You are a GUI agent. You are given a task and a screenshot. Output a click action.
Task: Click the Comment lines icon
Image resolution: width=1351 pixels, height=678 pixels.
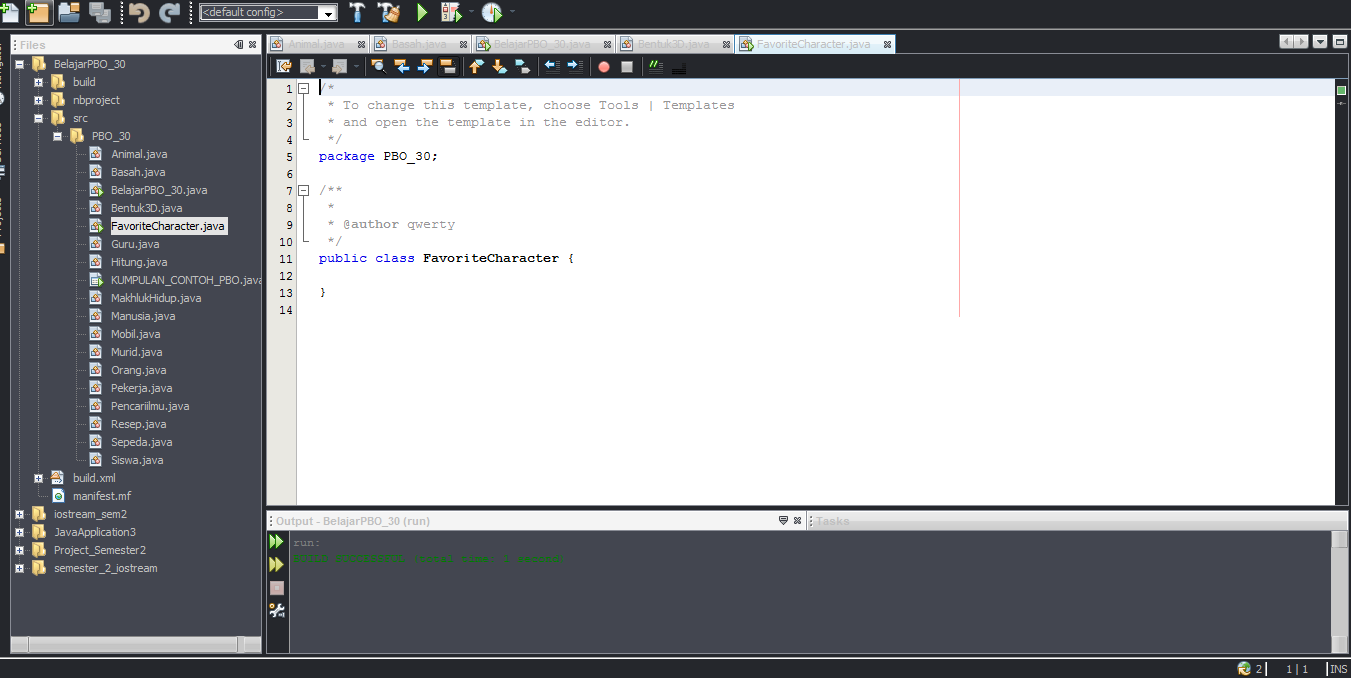656,66
